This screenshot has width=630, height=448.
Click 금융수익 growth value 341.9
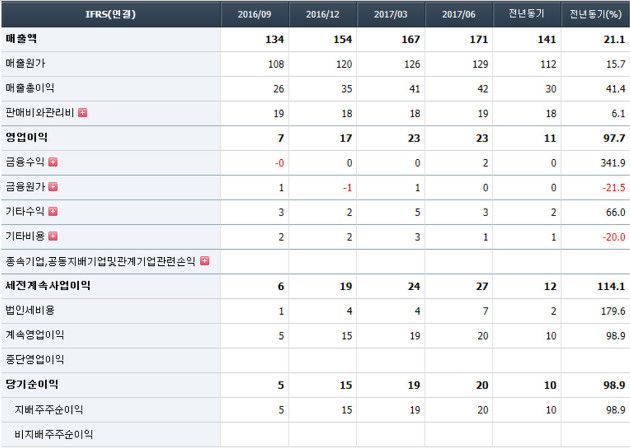(x=613, y=163)
